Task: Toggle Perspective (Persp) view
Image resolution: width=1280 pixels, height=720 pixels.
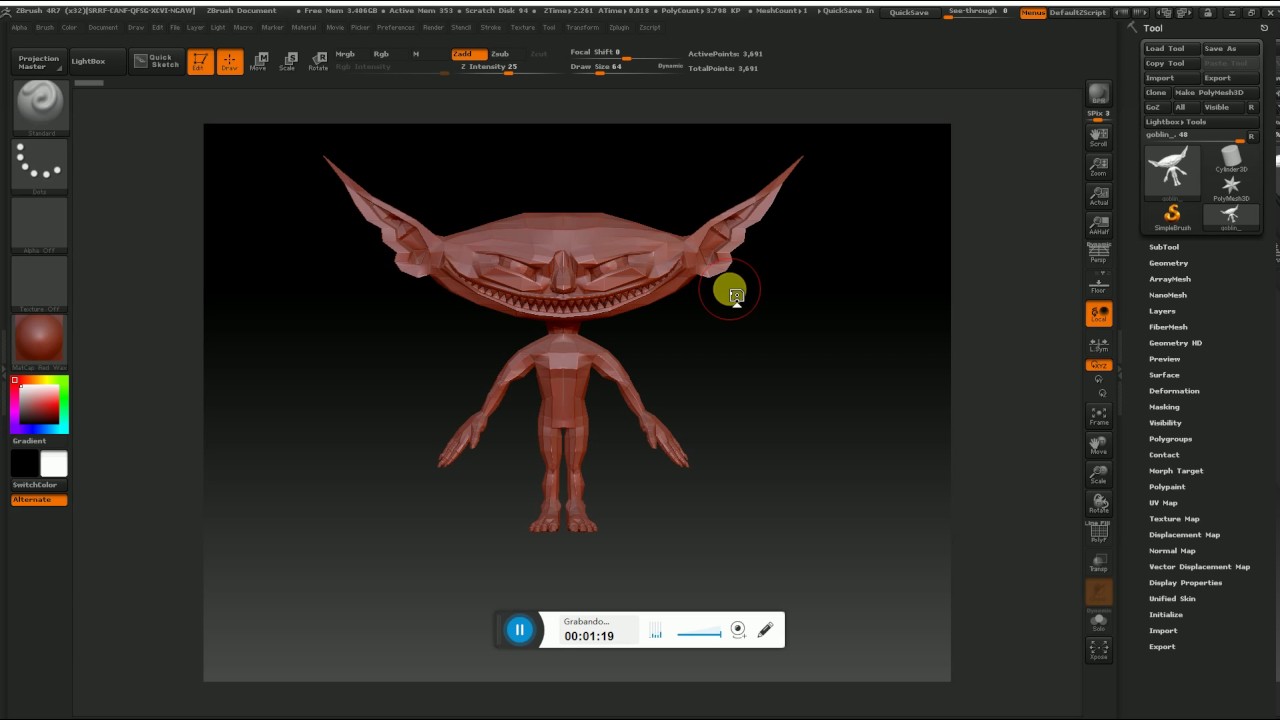Action: [1099, 254]
